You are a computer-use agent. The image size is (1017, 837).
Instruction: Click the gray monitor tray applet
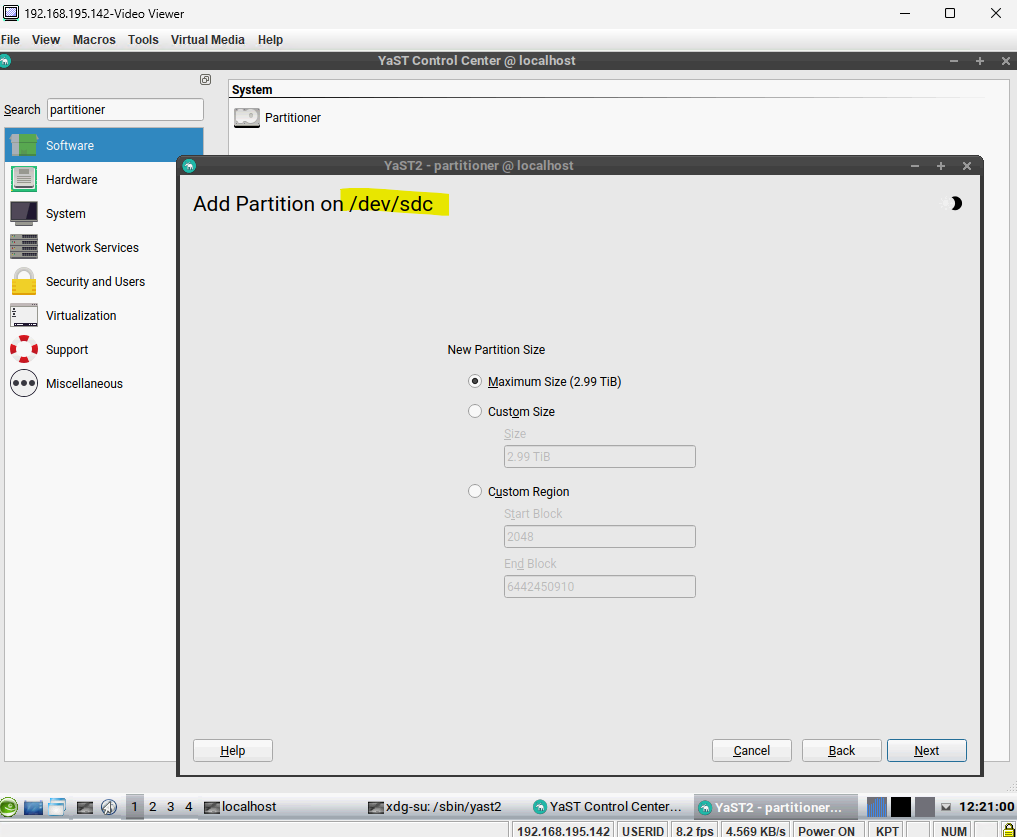tap(925, 807)
